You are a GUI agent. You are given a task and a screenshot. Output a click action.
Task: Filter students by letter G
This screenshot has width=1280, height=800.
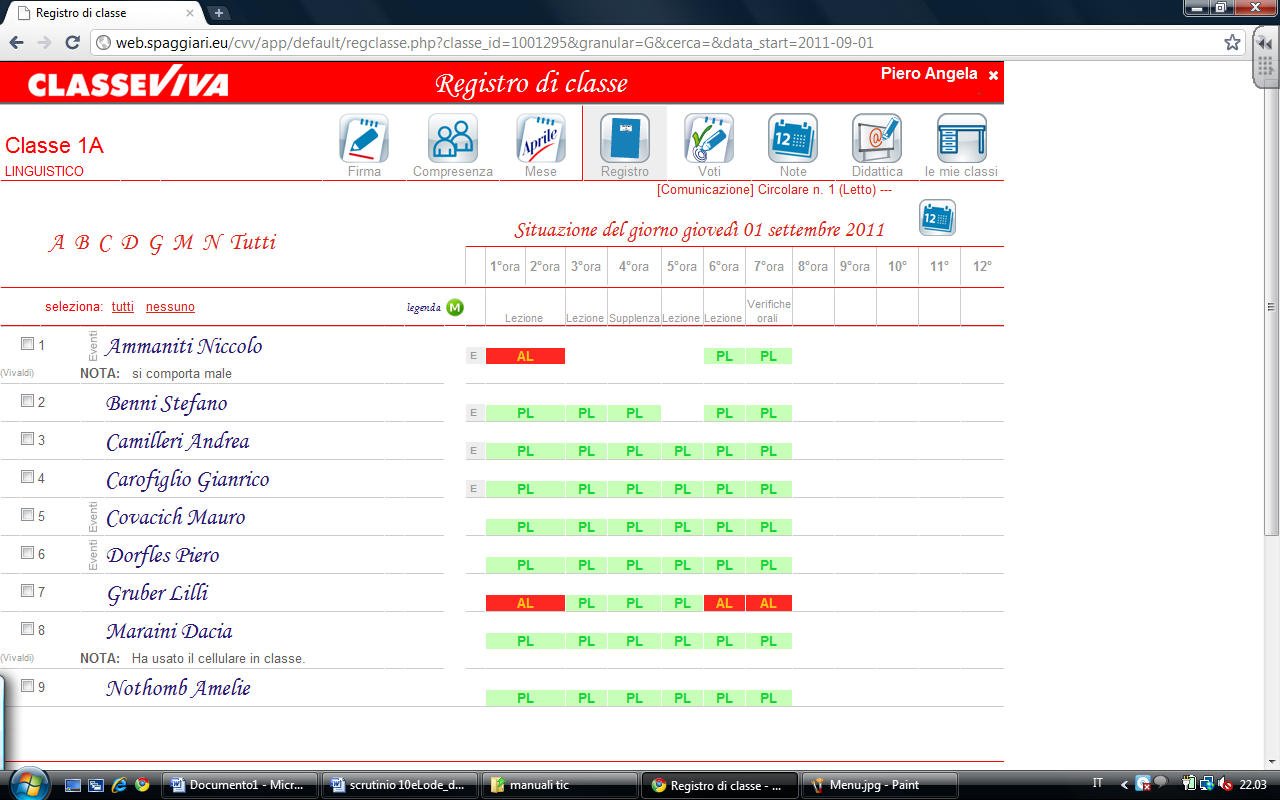pos(156,243)
